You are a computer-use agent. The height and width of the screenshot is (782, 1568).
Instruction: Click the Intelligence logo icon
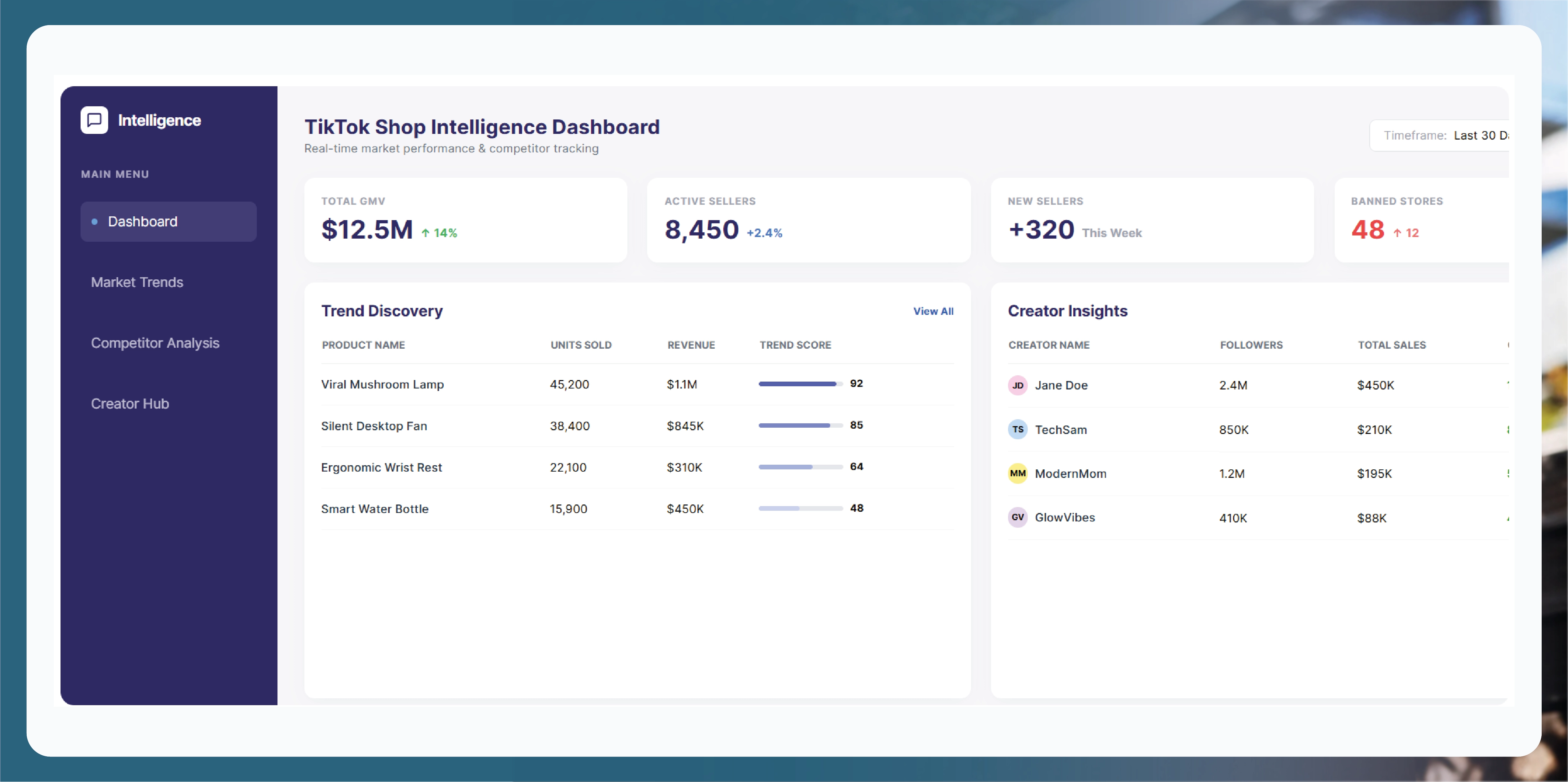[94, 120]
